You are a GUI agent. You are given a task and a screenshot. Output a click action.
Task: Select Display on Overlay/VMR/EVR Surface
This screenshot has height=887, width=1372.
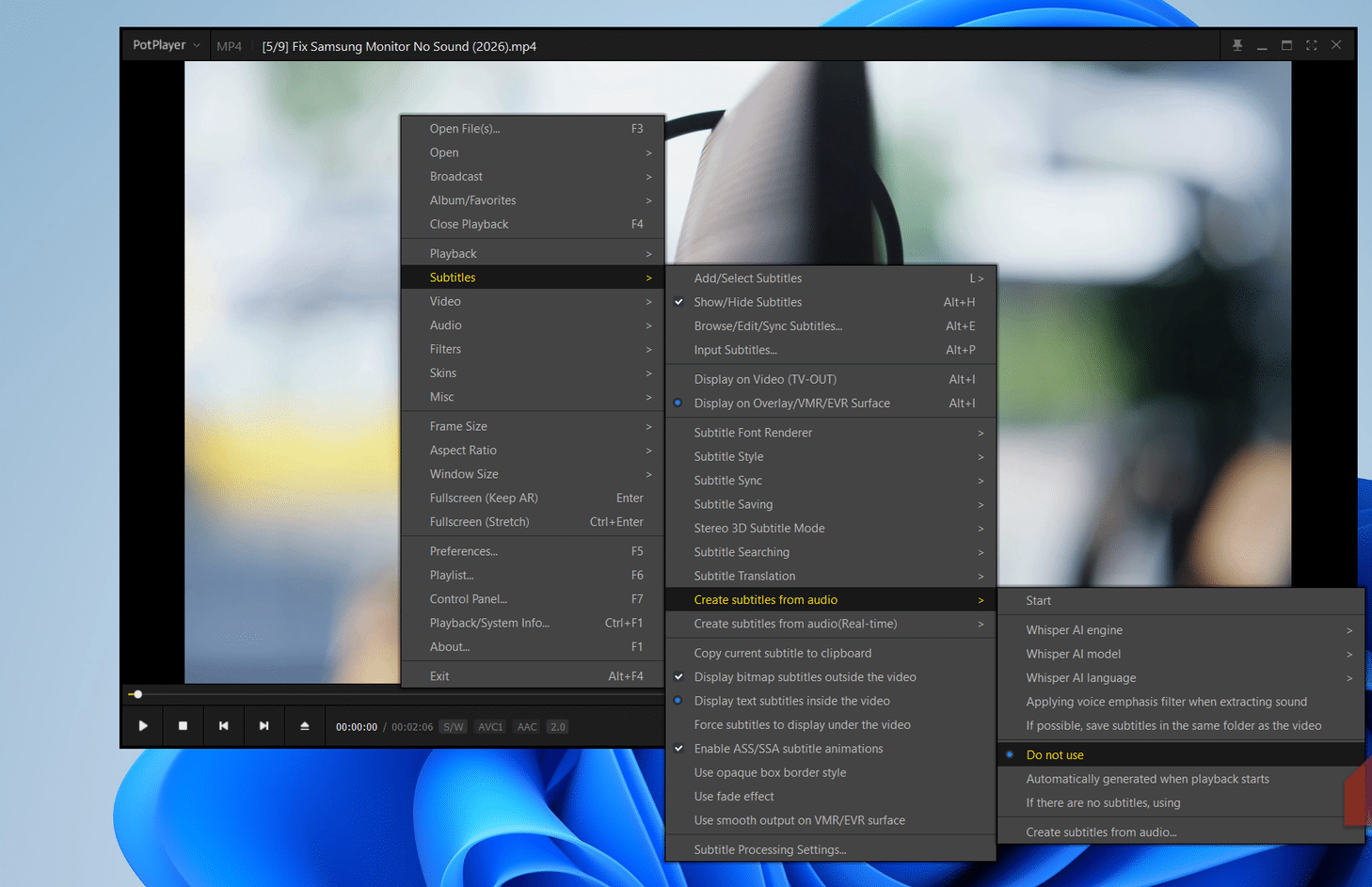click(x=831, y=404)
